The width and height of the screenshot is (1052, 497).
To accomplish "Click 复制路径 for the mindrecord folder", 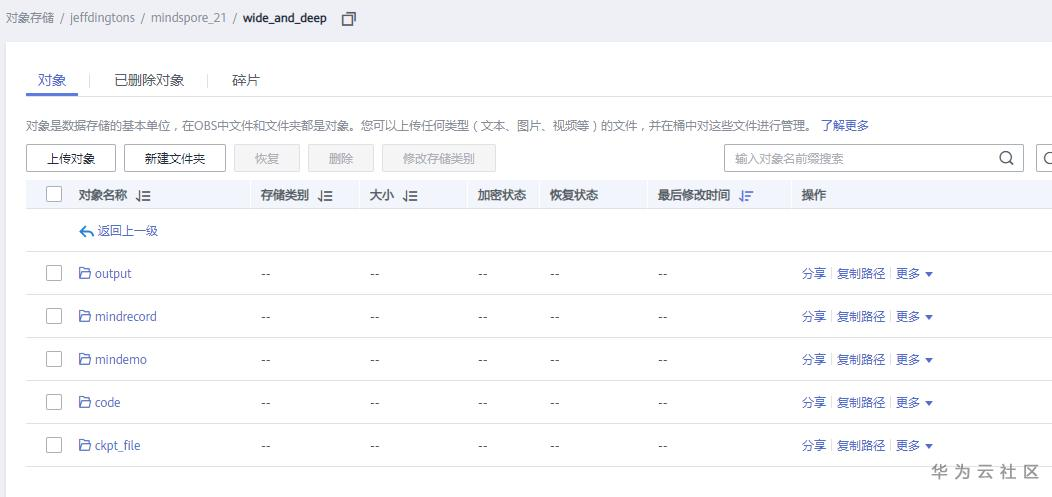I will pyautogui.click(x=861, y=317).
